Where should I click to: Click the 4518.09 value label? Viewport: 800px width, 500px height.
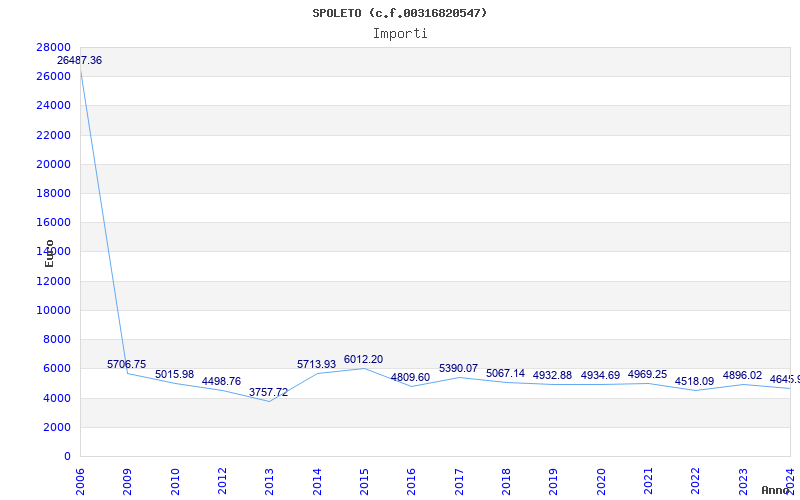694,381
